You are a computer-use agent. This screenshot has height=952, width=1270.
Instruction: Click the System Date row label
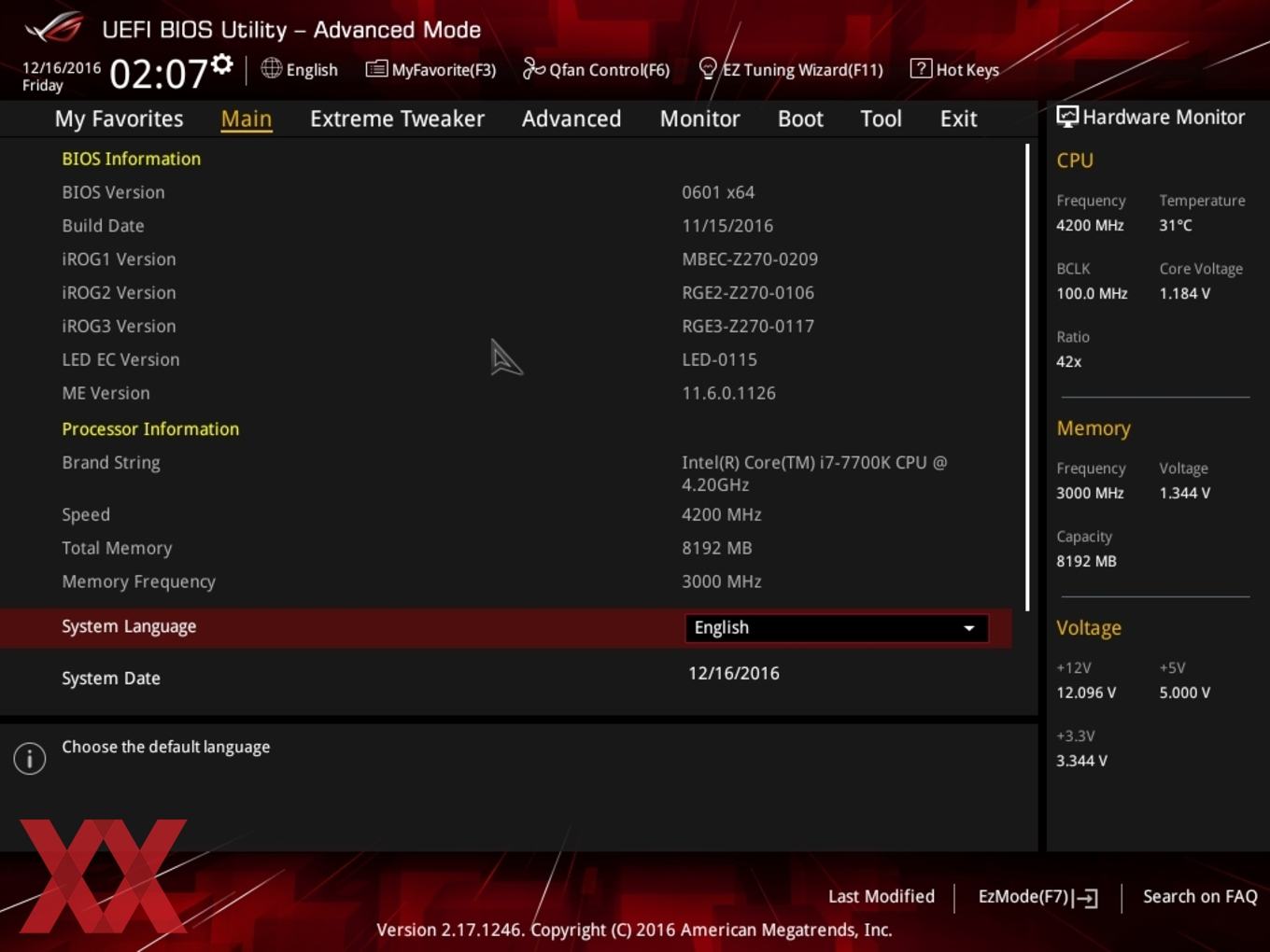point(111,679)
